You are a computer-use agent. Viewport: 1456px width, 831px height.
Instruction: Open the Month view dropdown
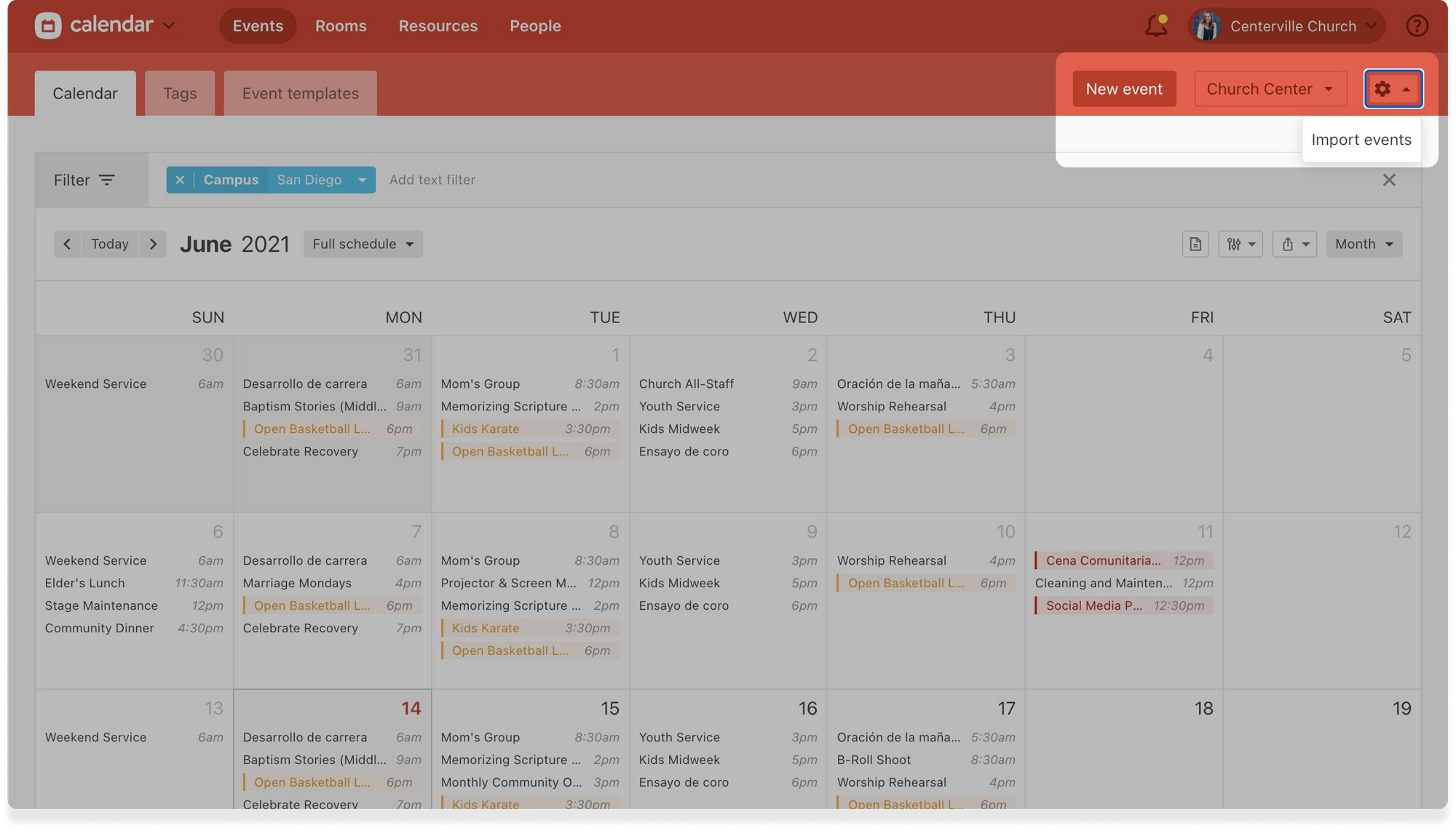pyautogui.click(x=1364, y=244)
